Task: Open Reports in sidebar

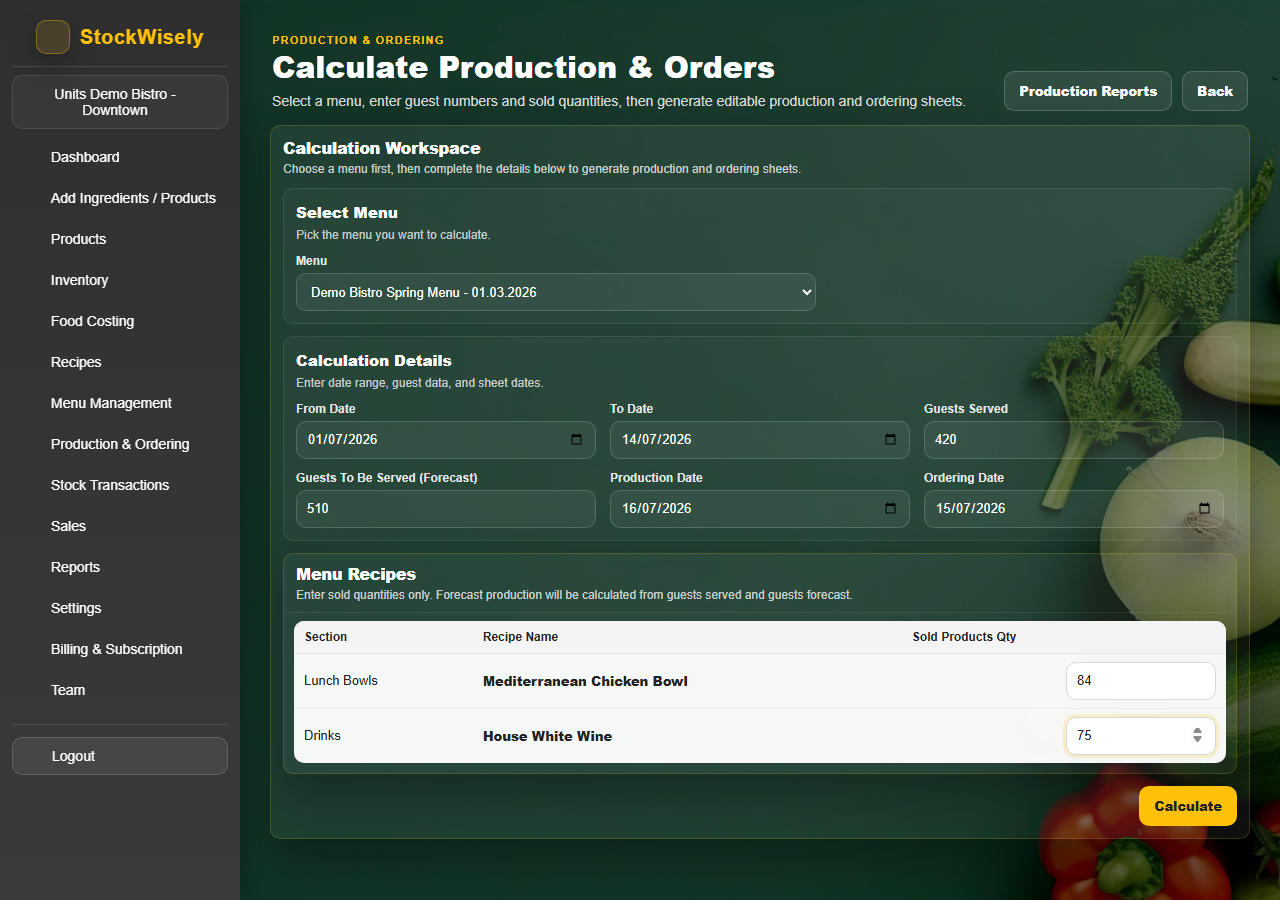Action: click(x=75, y=567)
